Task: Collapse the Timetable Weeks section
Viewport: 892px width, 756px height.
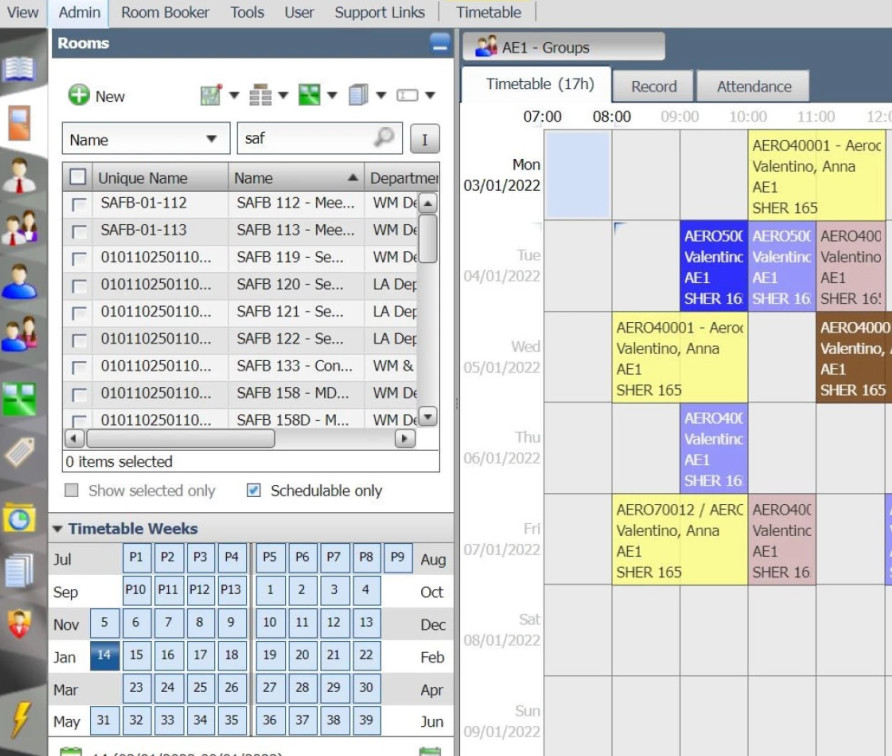Action: (x=58, y=529)
